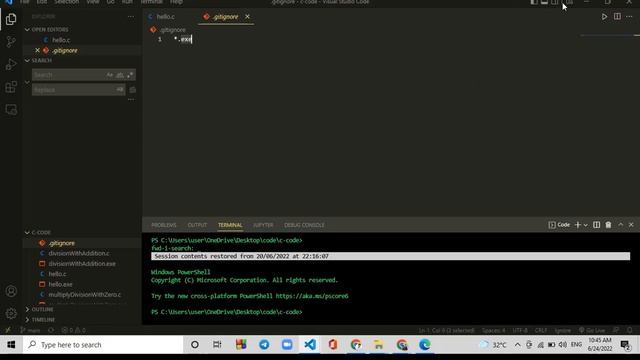Open the Edit menu
The image size is (640, 360).
42,2
